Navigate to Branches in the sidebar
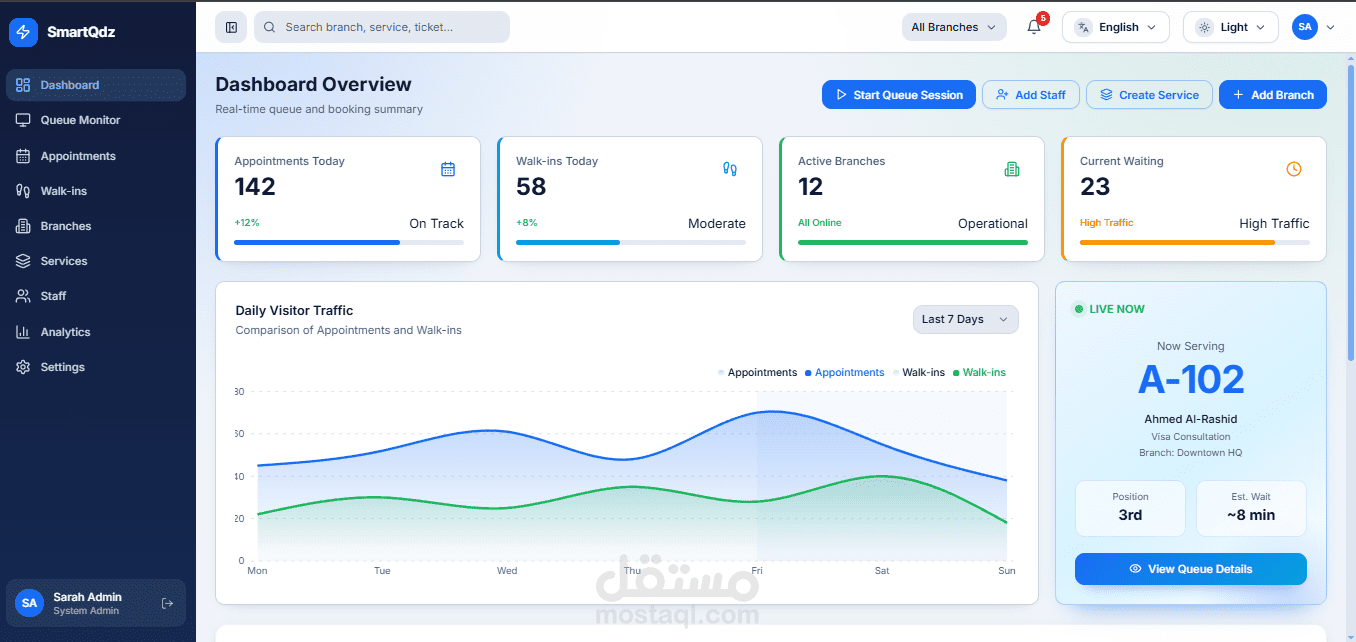 [96, 226]
